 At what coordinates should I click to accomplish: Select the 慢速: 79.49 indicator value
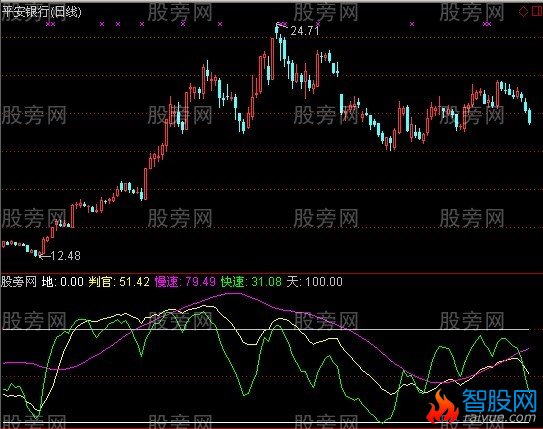[x=185, y=281]
